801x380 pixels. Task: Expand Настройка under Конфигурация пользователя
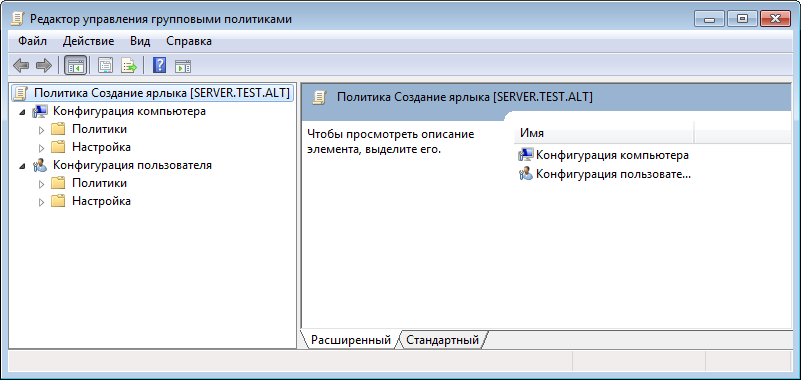[x=42, y=201]
